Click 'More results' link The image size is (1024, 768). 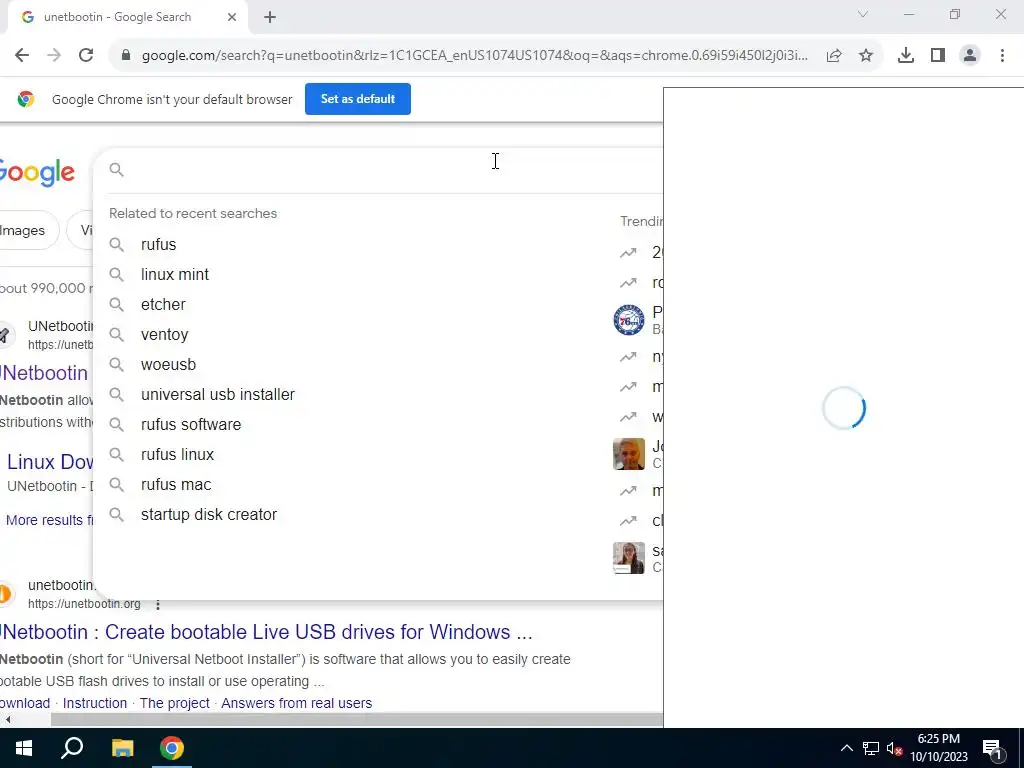[49, 520]
